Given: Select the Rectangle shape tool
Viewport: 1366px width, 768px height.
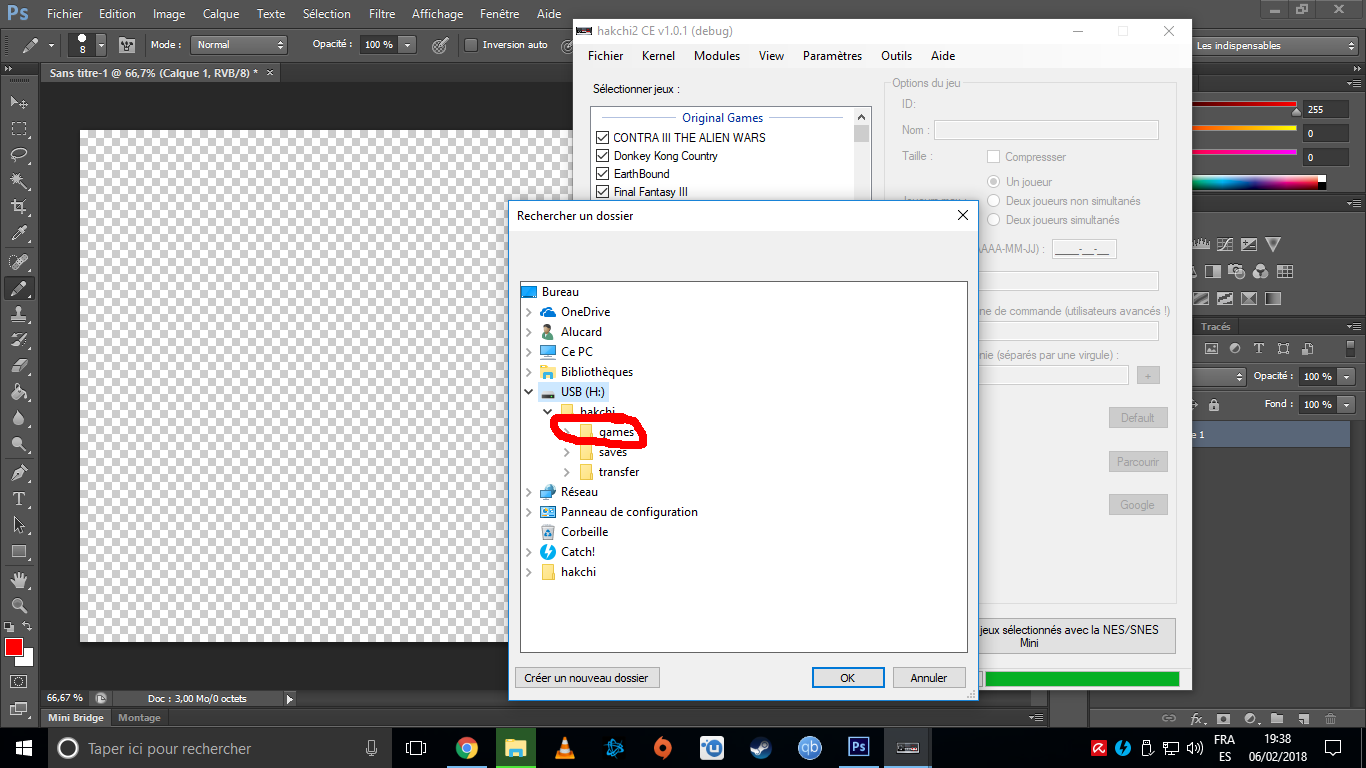Looking at the screenshot, I should click(19, 551).
